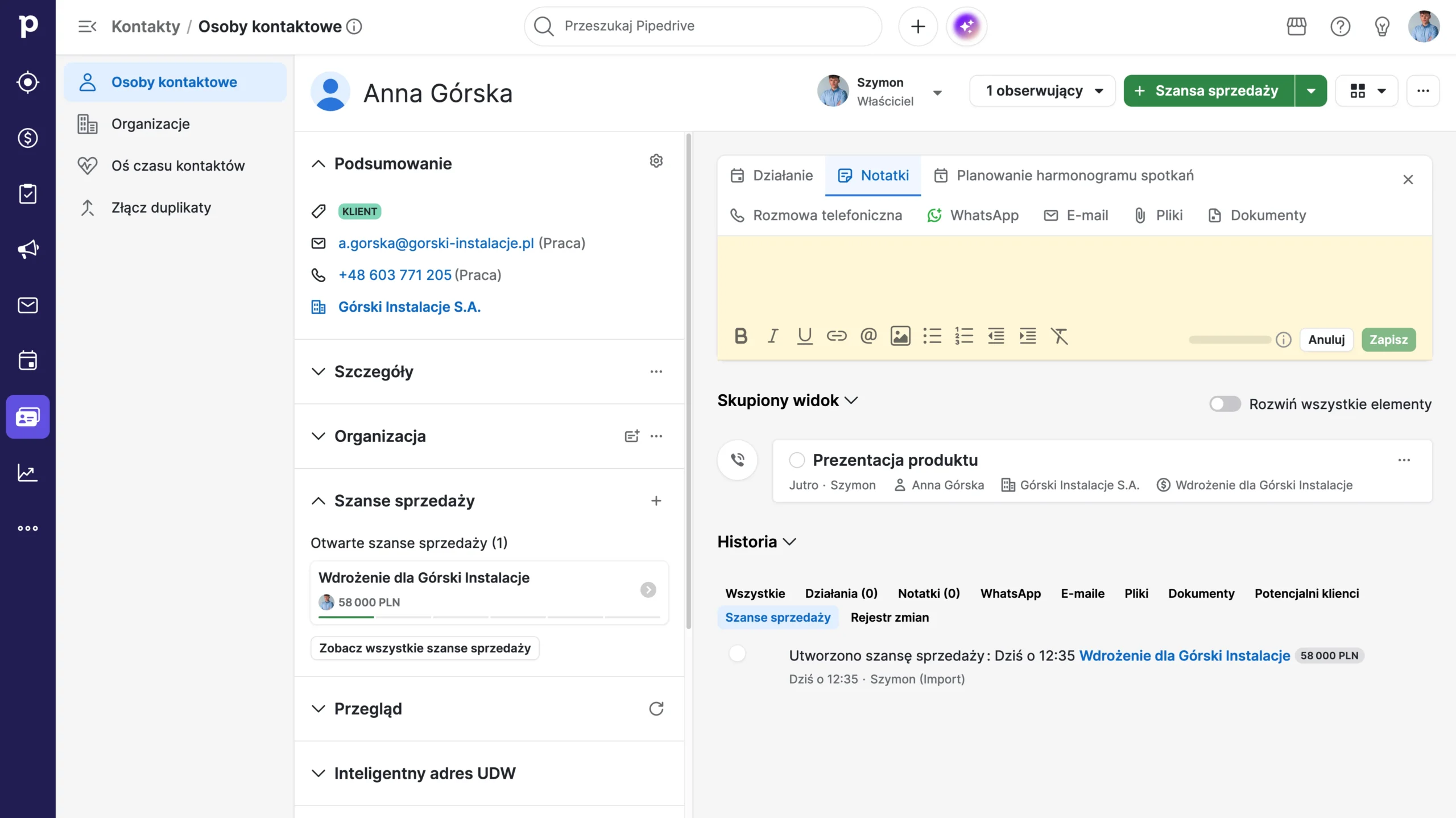Expand the Organizacja section
Image resolution: width=1456 pixels, height=818 pixels.
point(318,436)
